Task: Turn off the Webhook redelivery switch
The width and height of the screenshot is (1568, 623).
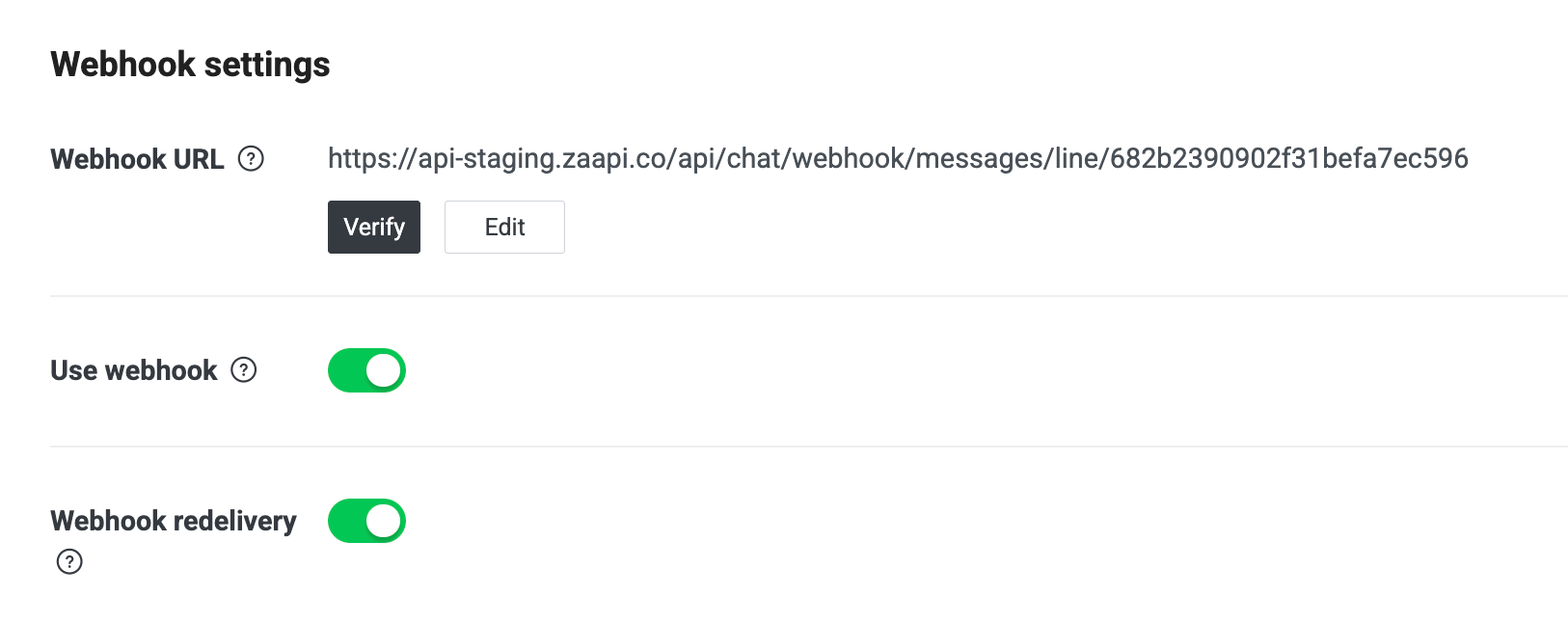Action: (x=366, y=521)
